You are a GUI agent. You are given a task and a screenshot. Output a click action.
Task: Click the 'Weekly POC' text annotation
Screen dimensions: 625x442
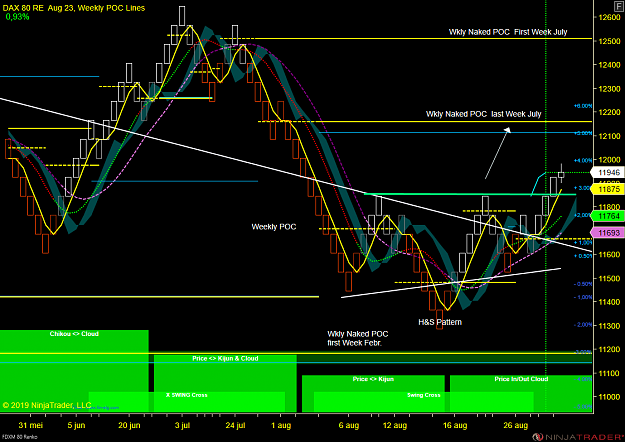coord(274,227)
